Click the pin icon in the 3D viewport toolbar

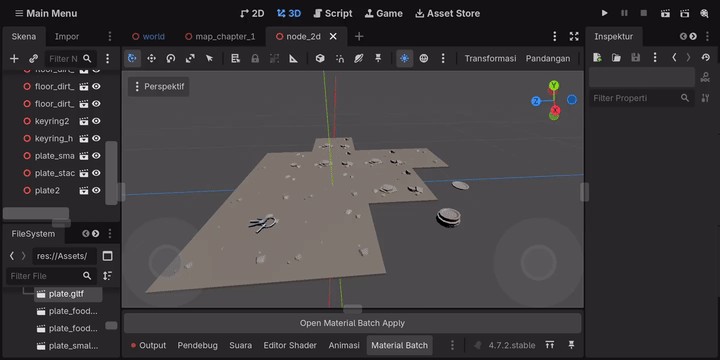pyautogui.click(x=378, y=58)
